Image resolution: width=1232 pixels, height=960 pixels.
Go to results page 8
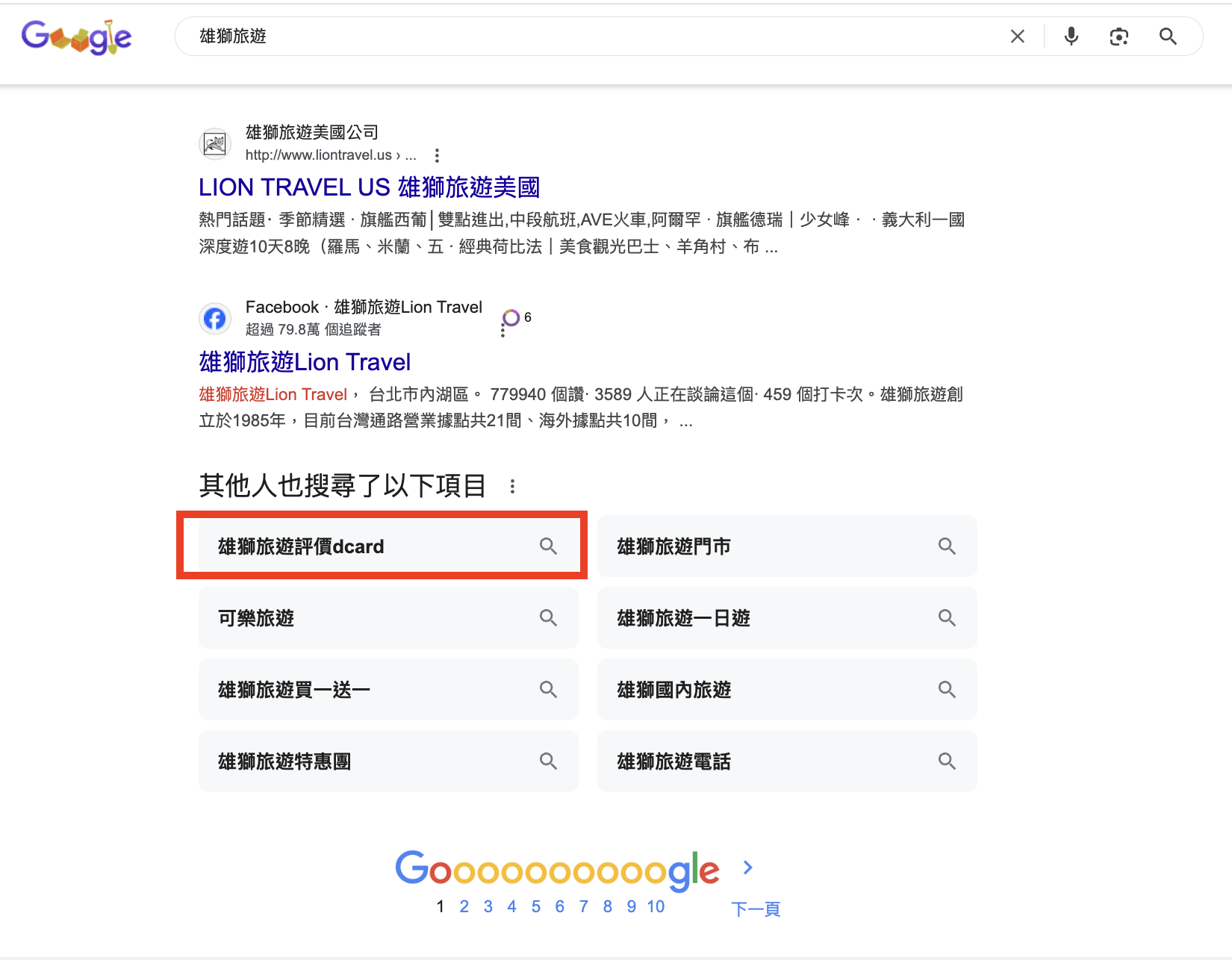(x=608, y=907)
